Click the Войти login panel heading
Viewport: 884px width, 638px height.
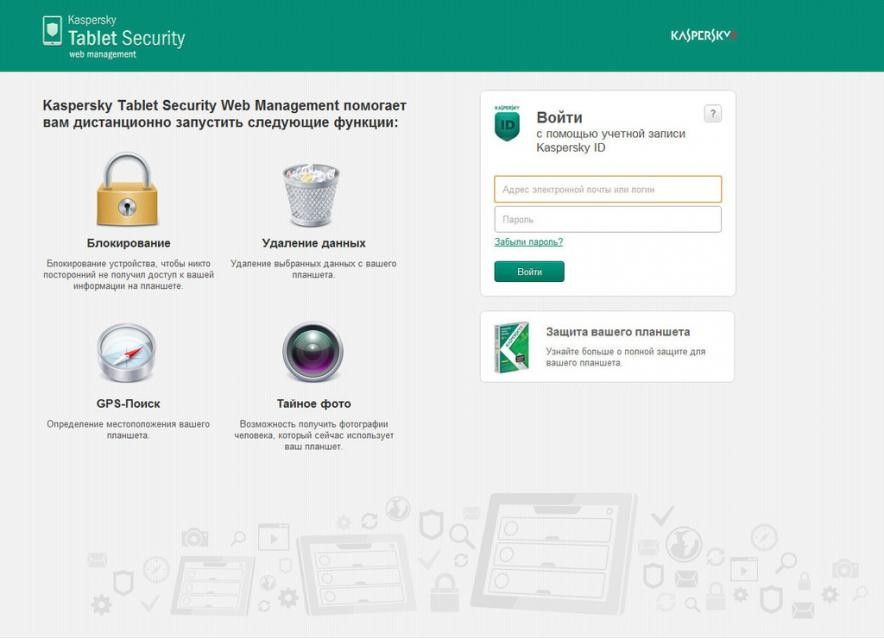(559, 117)
